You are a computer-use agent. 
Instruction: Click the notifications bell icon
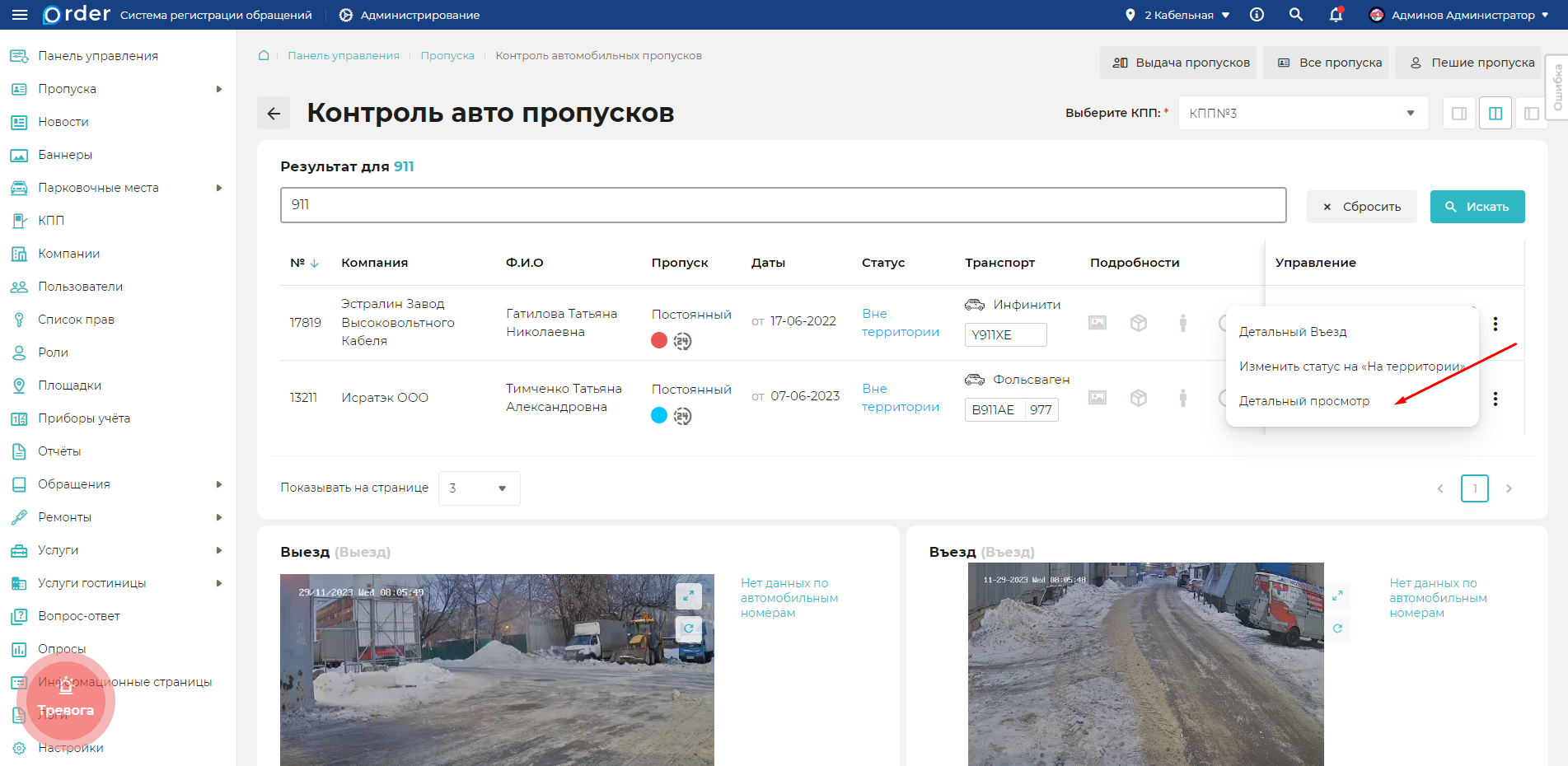tap(1336, 15)
